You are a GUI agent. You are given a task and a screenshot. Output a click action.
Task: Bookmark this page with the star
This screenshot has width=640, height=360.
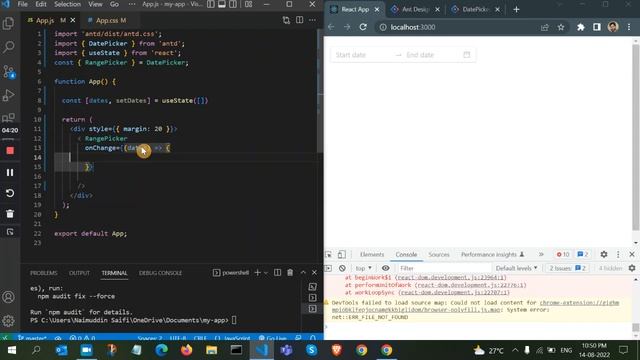(561, 27)
